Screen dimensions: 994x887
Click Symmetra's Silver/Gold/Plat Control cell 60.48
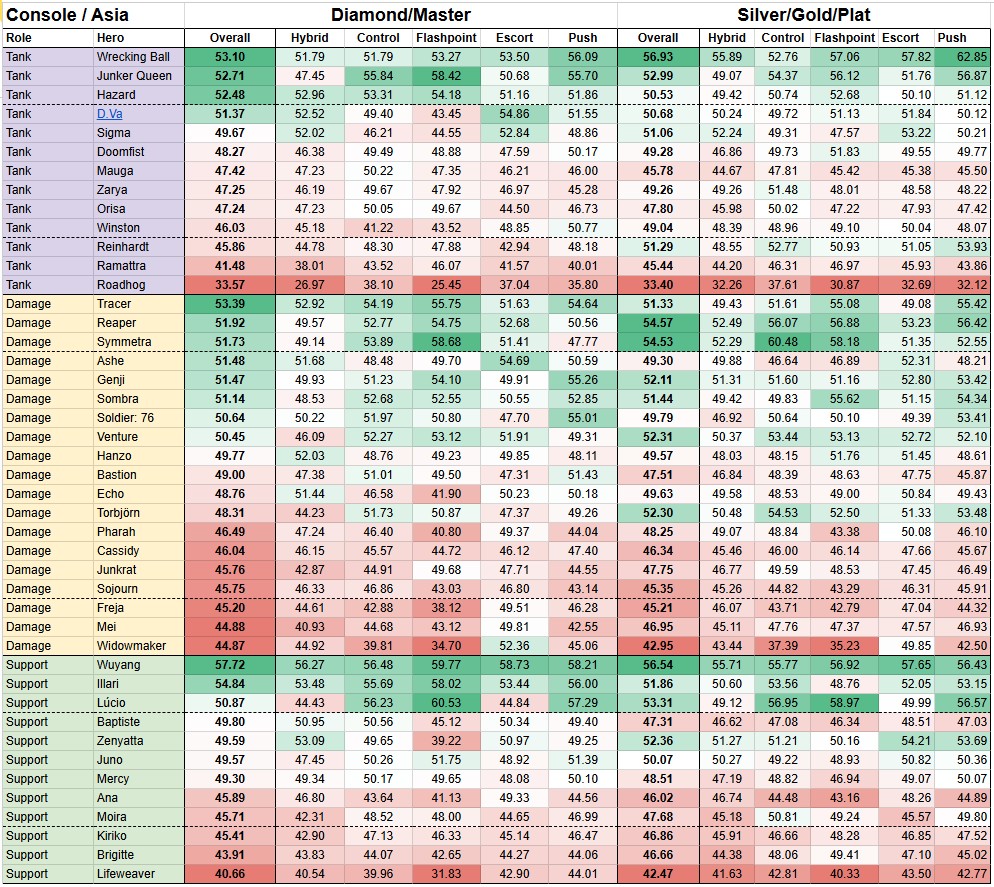[x=782, y=342]
